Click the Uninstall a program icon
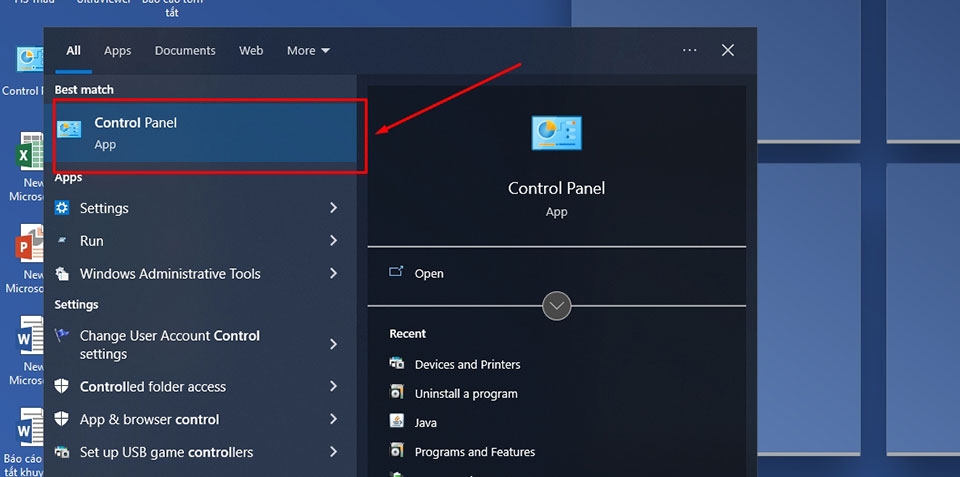 397,392
